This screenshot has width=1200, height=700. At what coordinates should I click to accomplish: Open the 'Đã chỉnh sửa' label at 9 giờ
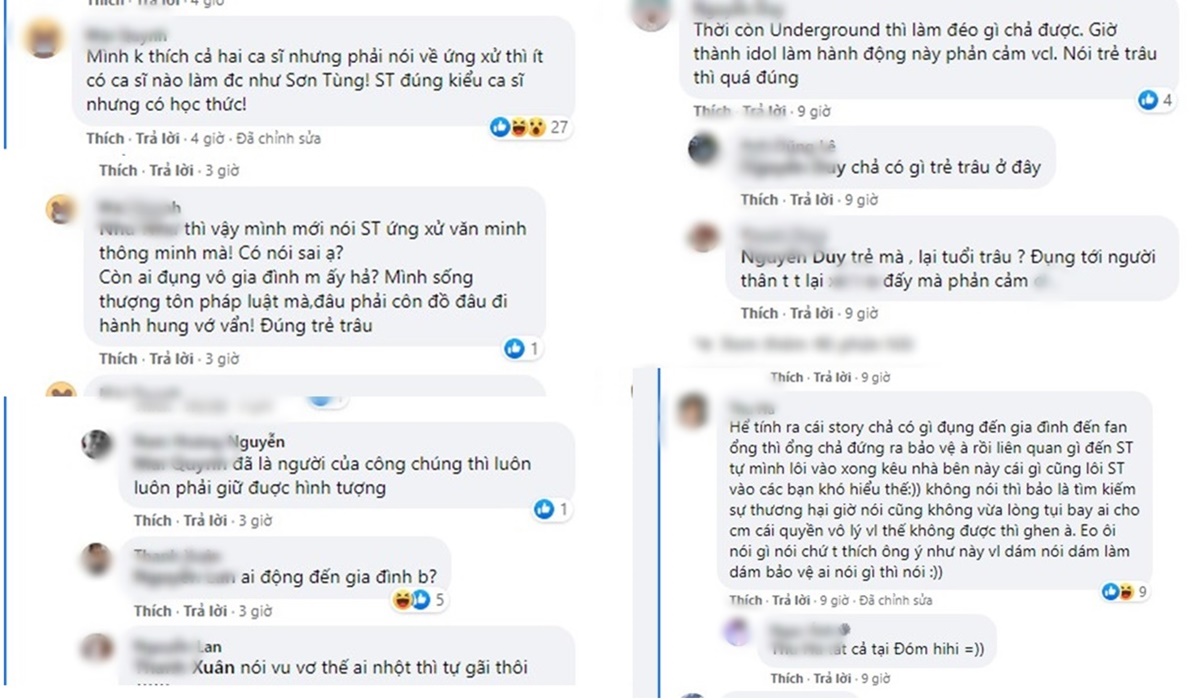(895, 600)
